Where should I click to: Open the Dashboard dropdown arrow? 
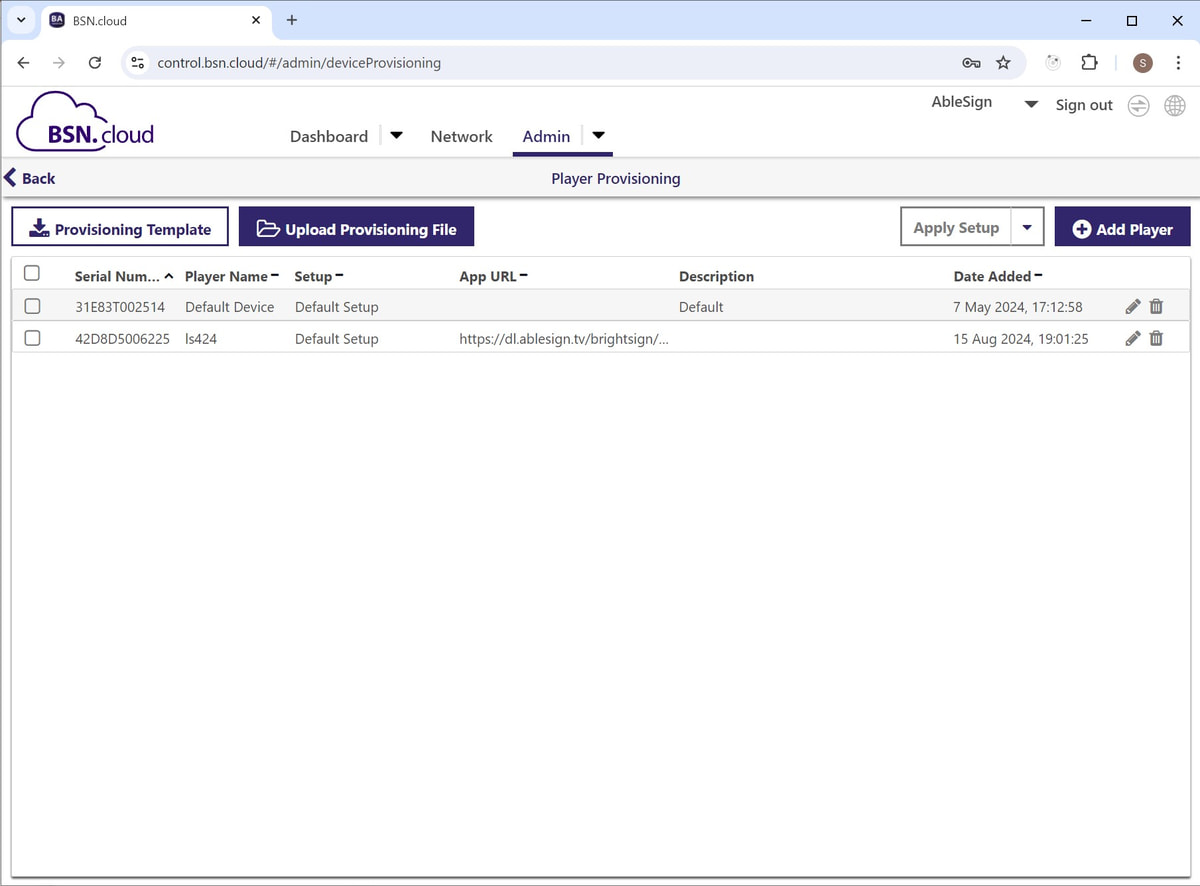point(396,134)
